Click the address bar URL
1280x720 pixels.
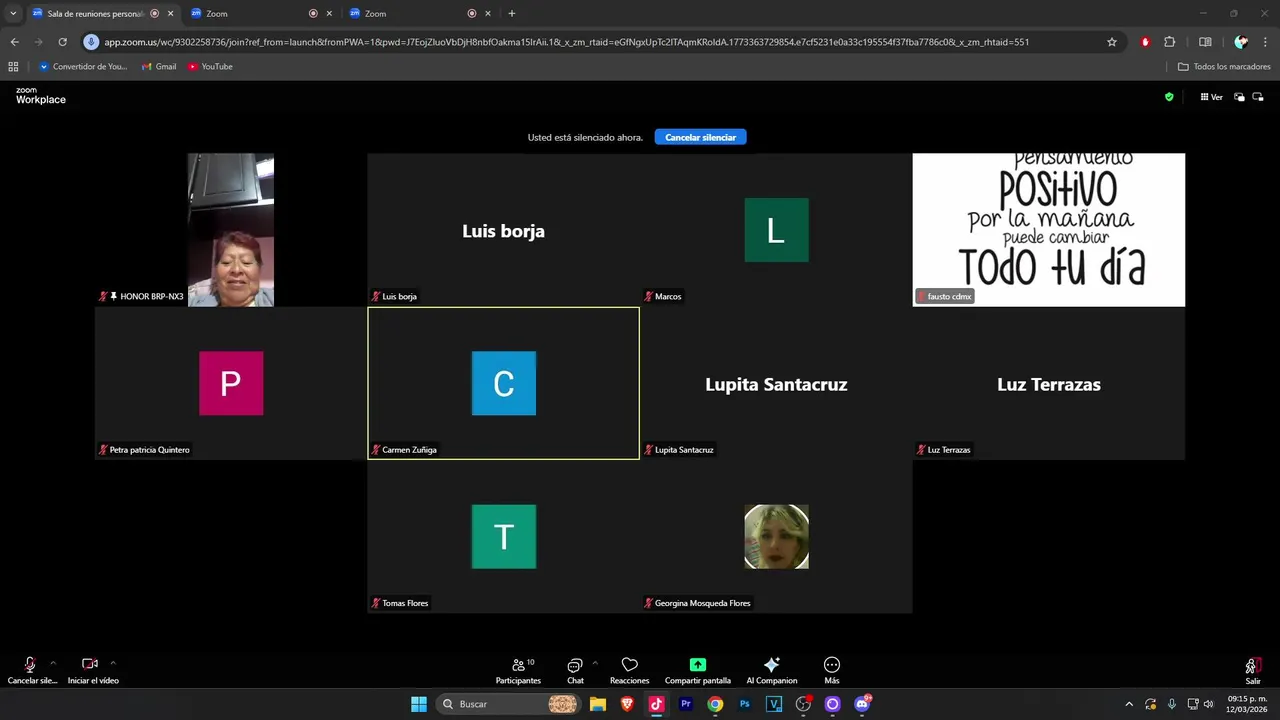pyautogui.click(x=566, y=42)
